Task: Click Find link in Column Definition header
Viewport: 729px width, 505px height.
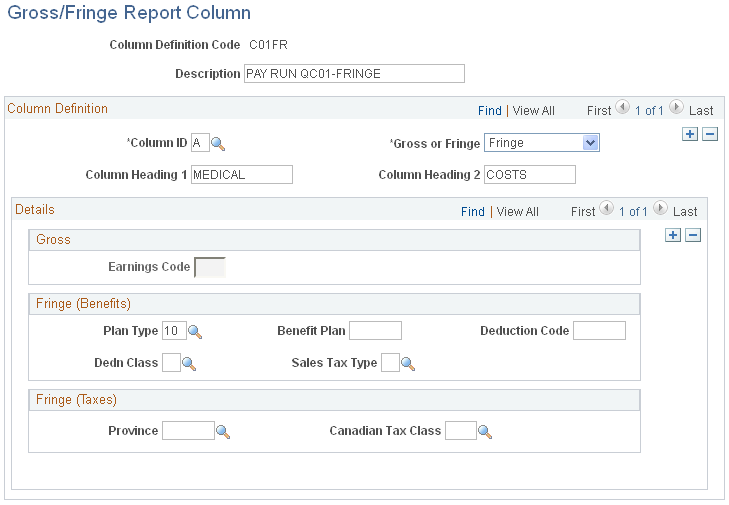Action: tap(490, 111)
